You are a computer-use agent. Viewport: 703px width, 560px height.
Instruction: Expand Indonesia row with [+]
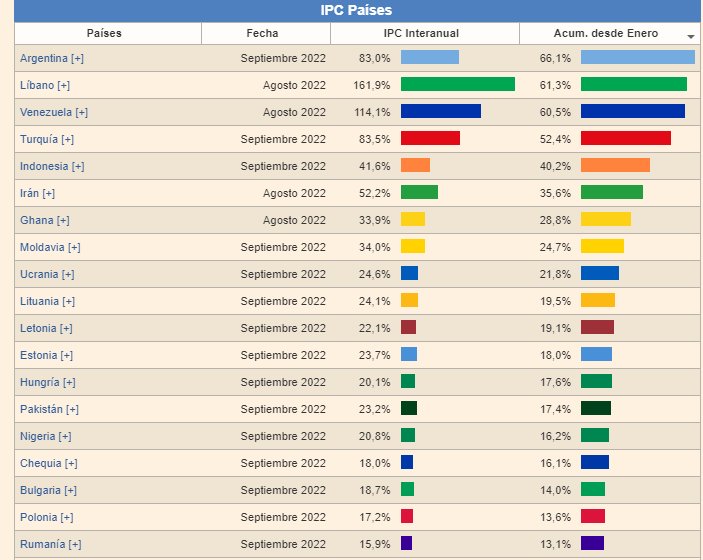78,166
